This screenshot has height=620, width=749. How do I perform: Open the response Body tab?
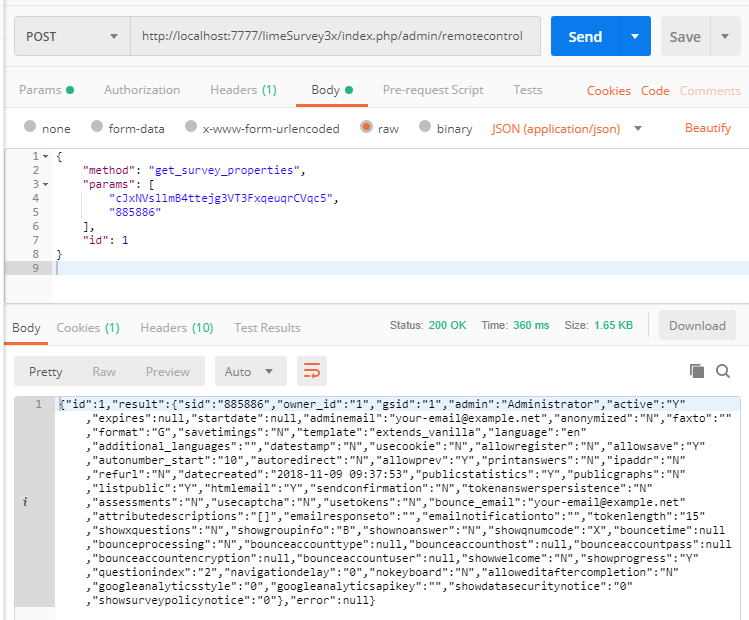[x=26, y=328]
